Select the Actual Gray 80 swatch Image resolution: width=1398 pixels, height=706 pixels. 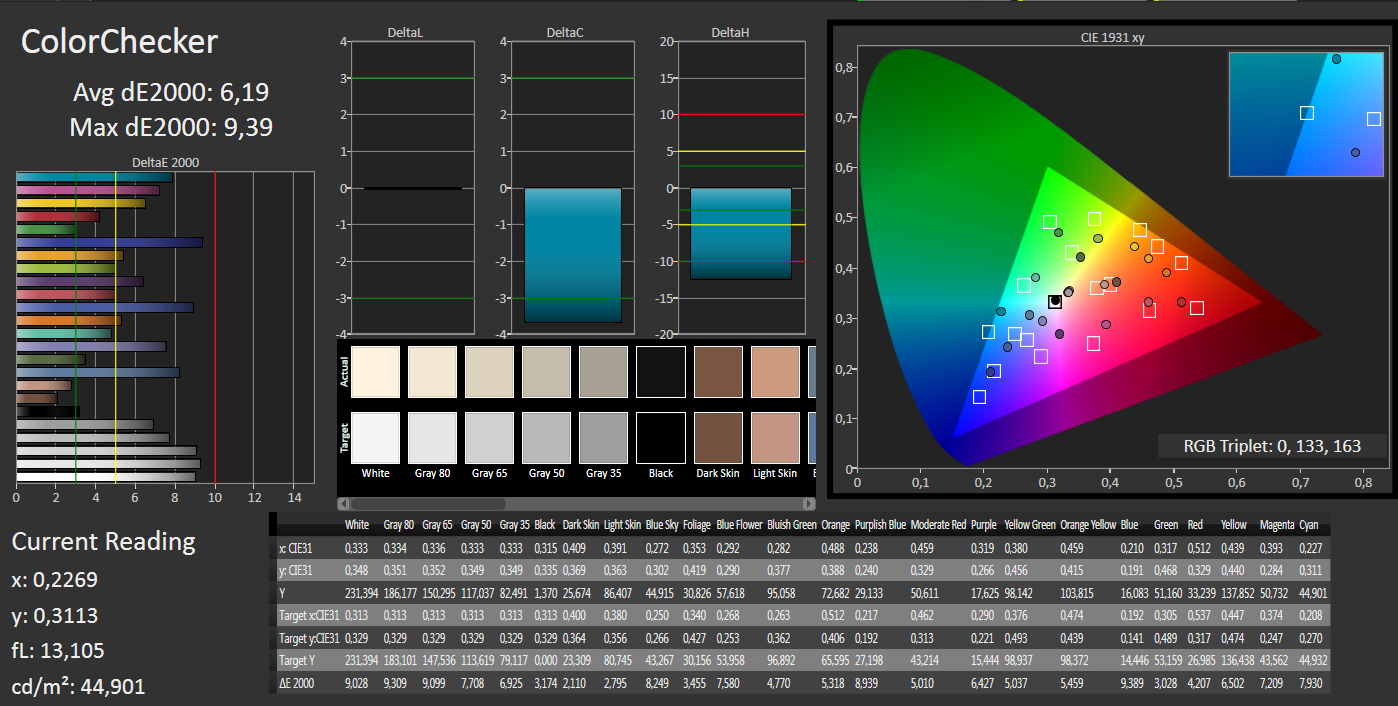tap(433, 371)
